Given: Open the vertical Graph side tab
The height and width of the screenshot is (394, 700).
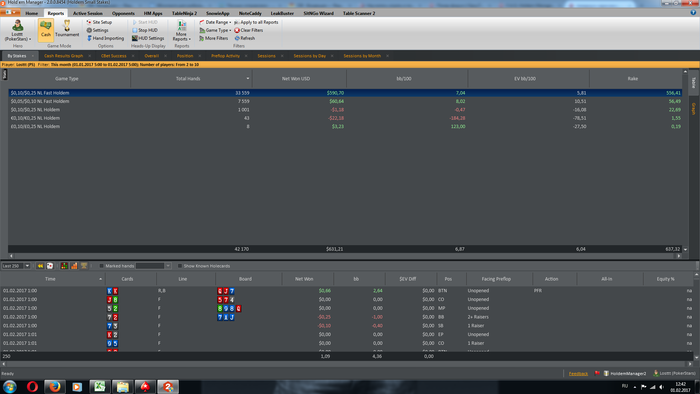Looking at the screenshot, I should point(694,108).
